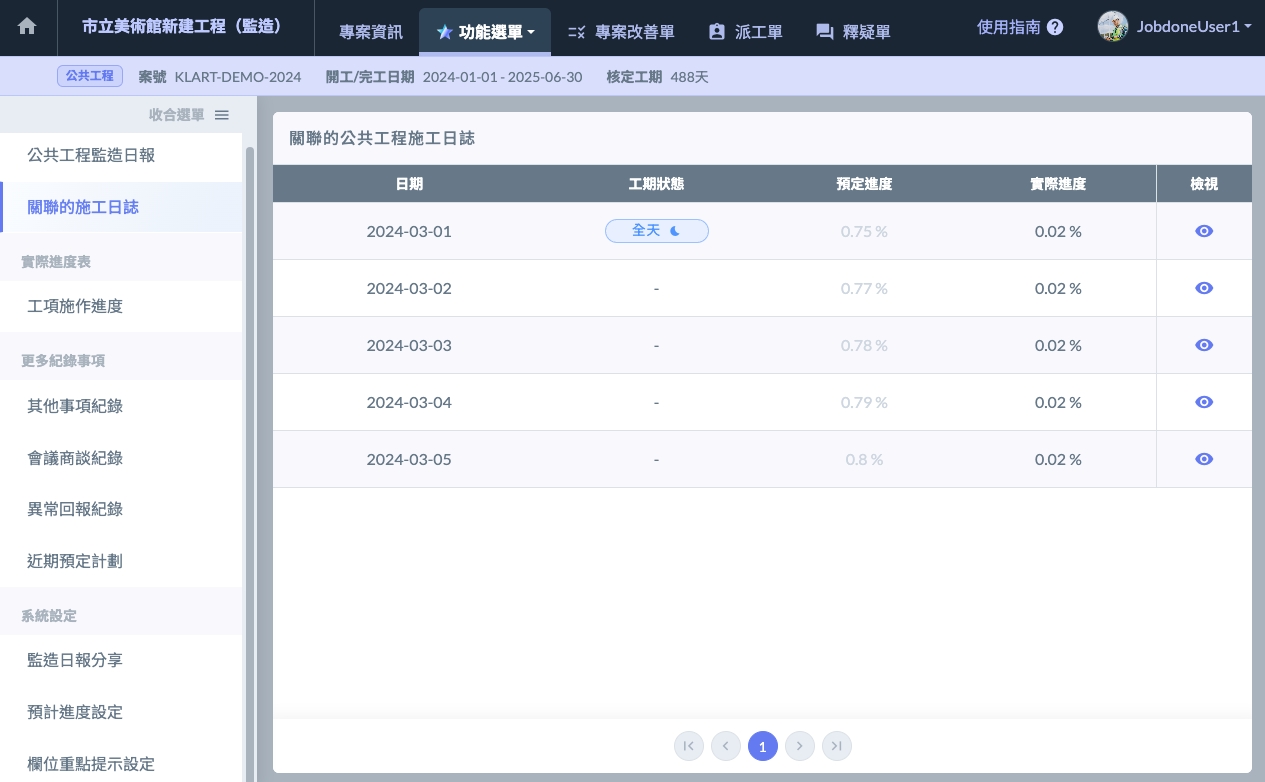This screenshot has height=782, width=1265.
Task: Open the 派工單 tab
Action: tap(745, 32)
